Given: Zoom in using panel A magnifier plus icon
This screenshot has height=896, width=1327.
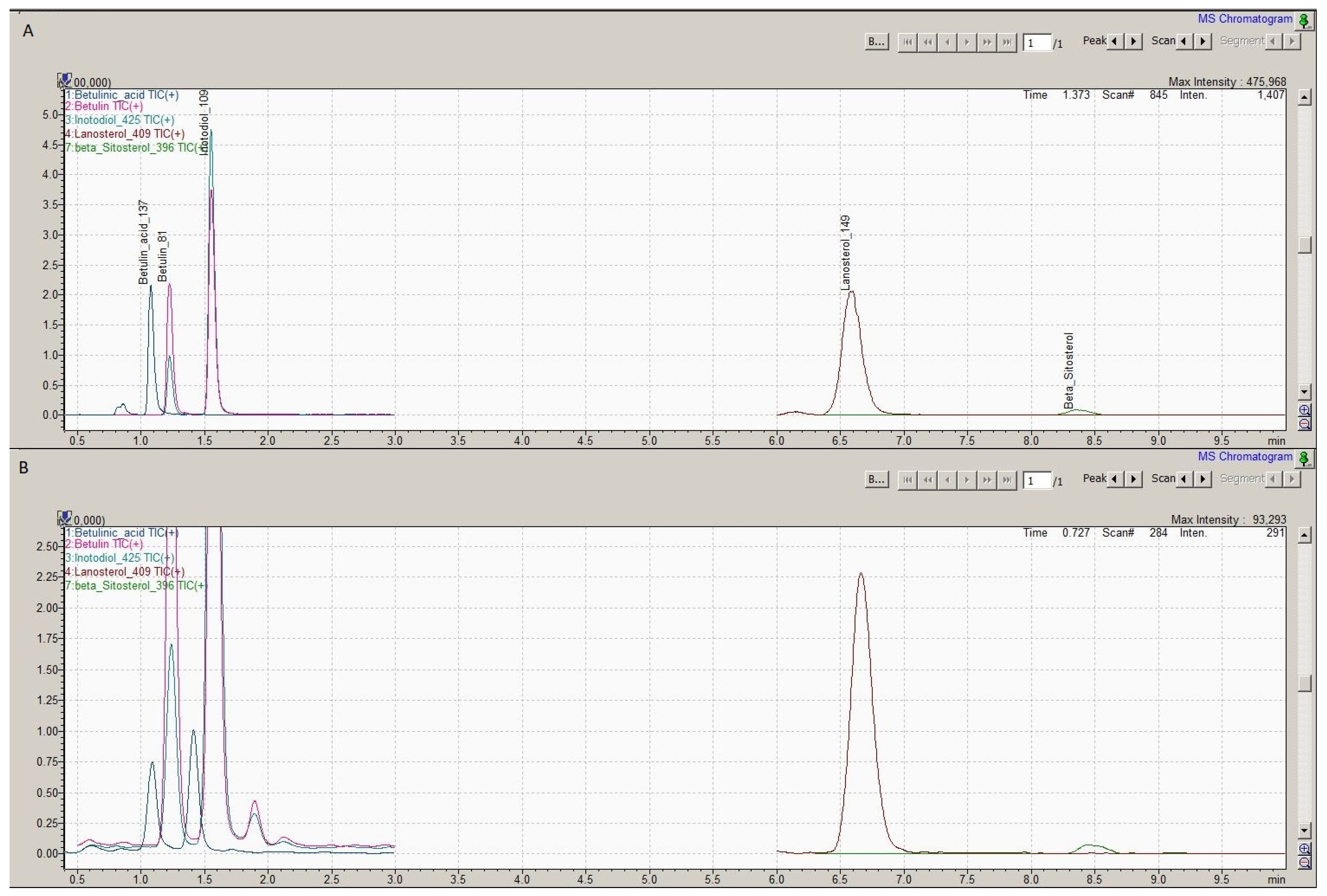Looking at the screenshot, I should pos(1304,410).
